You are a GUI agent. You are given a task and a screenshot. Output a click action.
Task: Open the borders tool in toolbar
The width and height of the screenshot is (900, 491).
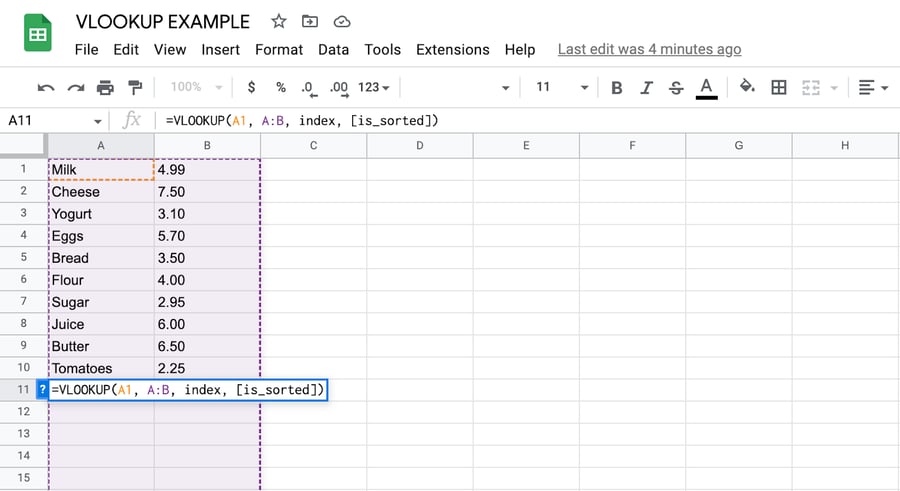779,88
